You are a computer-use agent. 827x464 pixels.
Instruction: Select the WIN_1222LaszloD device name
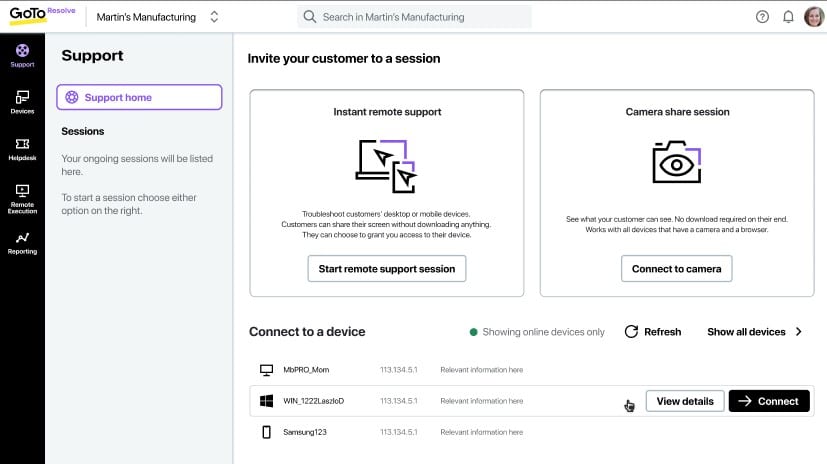pyautogui.click(x=313, y=401)
